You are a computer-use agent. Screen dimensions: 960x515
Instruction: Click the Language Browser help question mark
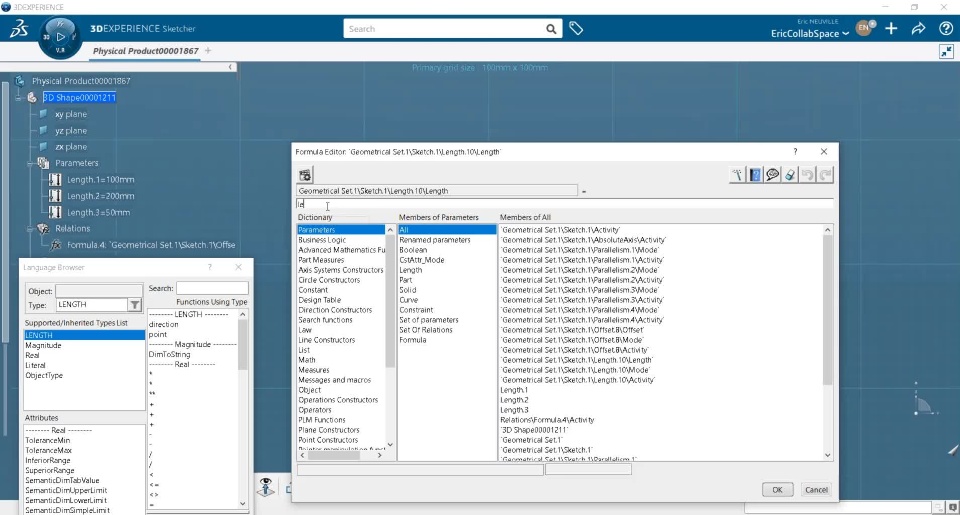coord(210,267)
